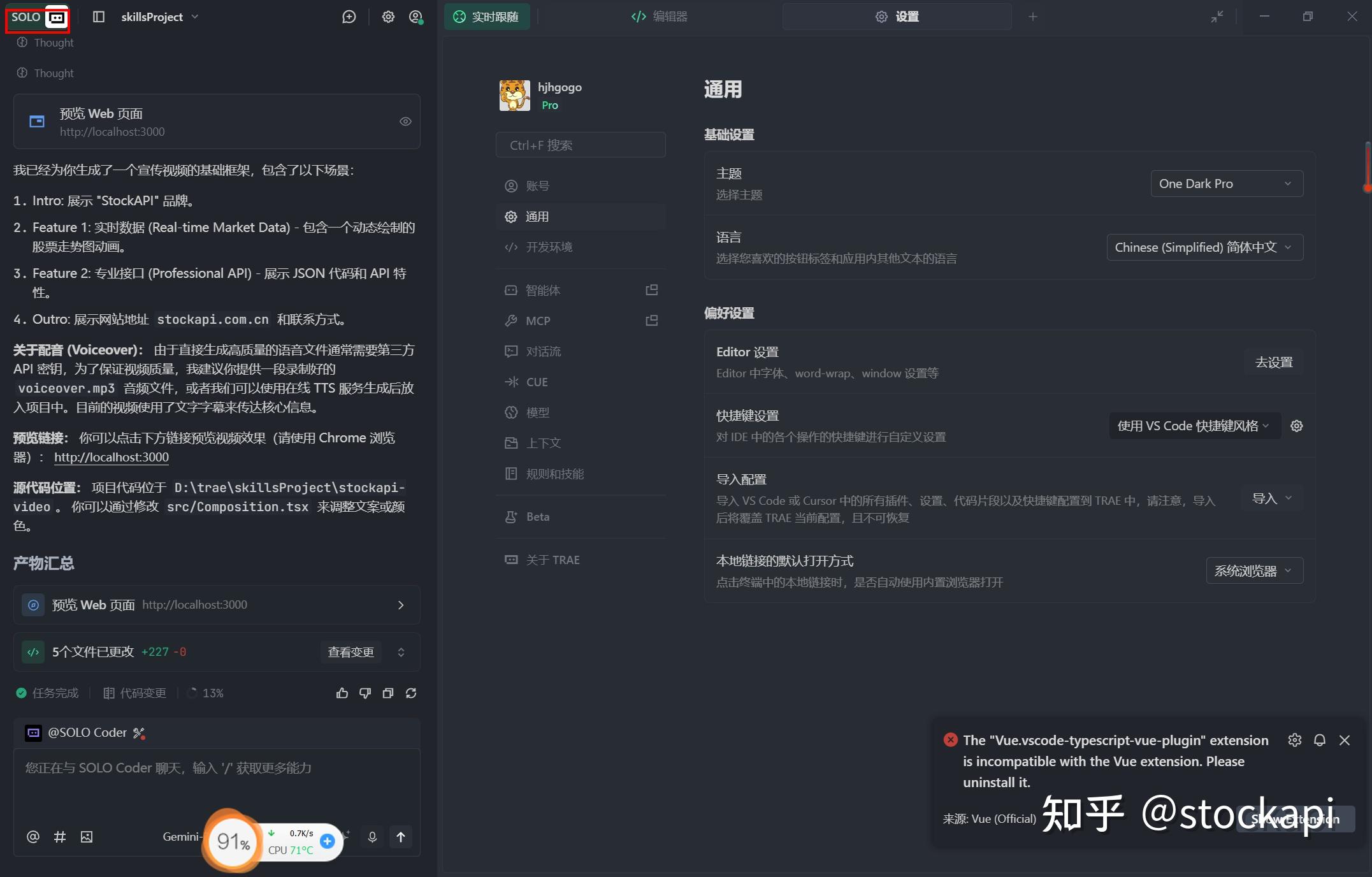Switch to 编辑器 editor tab
The width and height of the screenshot is (1372, 877).
(x=660, y=17)
